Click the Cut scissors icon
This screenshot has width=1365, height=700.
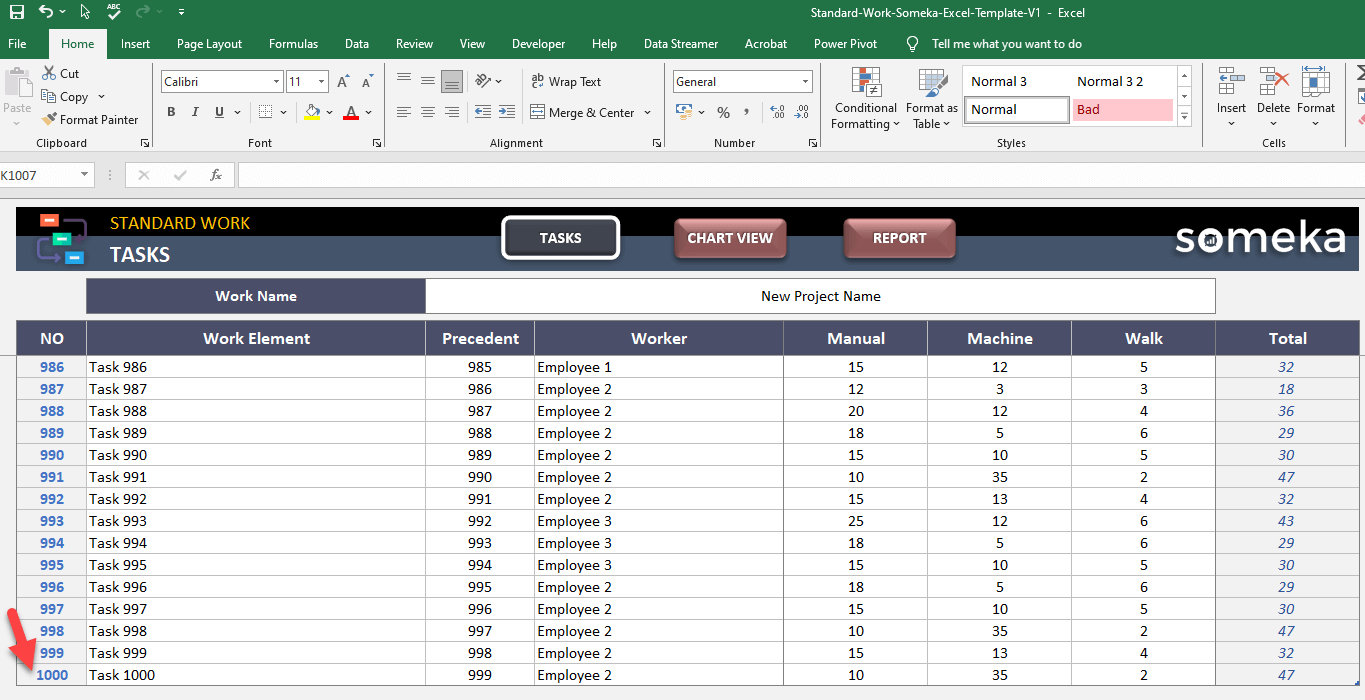tap(49, 73)
